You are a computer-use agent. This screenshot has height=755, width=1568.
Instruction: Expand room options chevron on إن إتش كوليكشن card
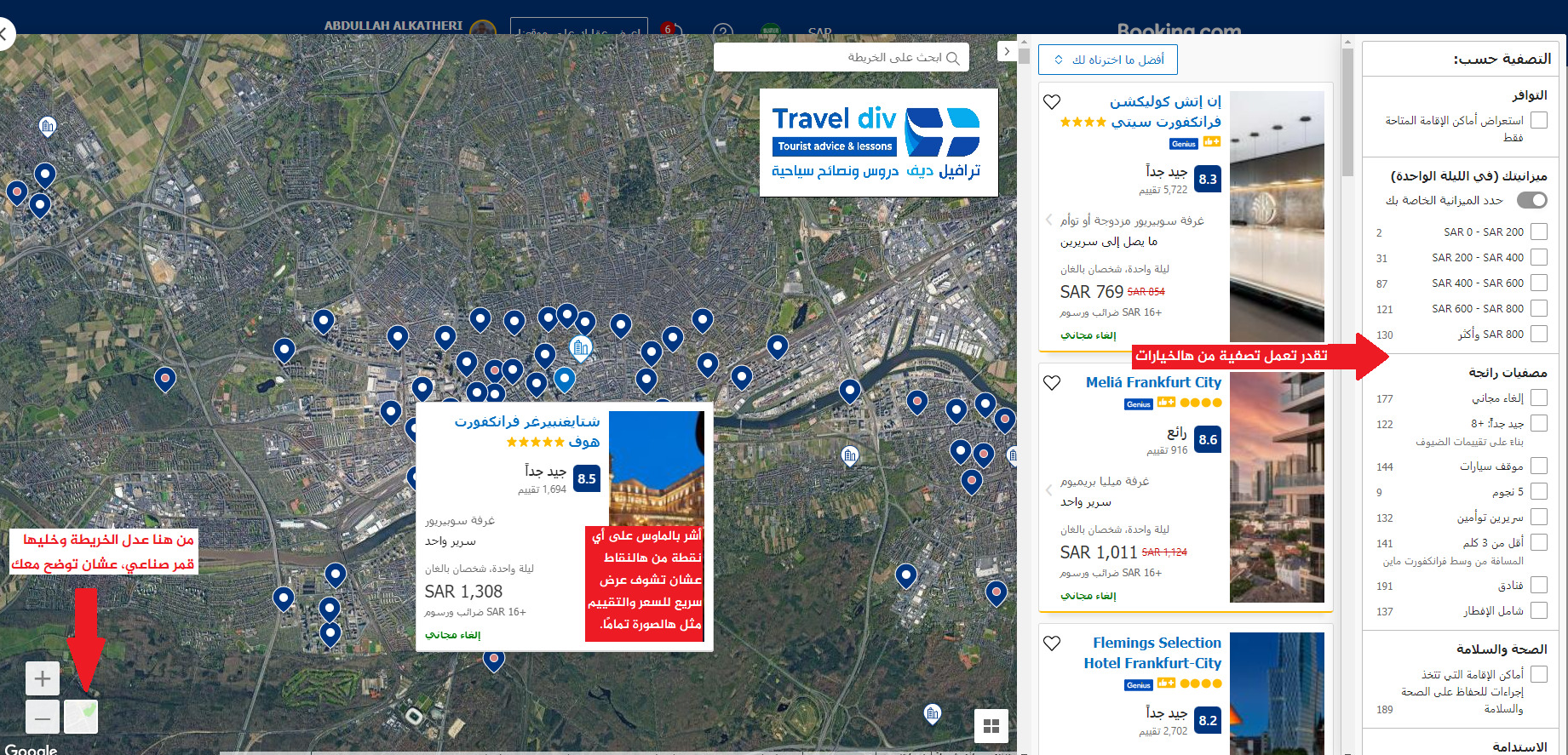[x=1048, y=220]
